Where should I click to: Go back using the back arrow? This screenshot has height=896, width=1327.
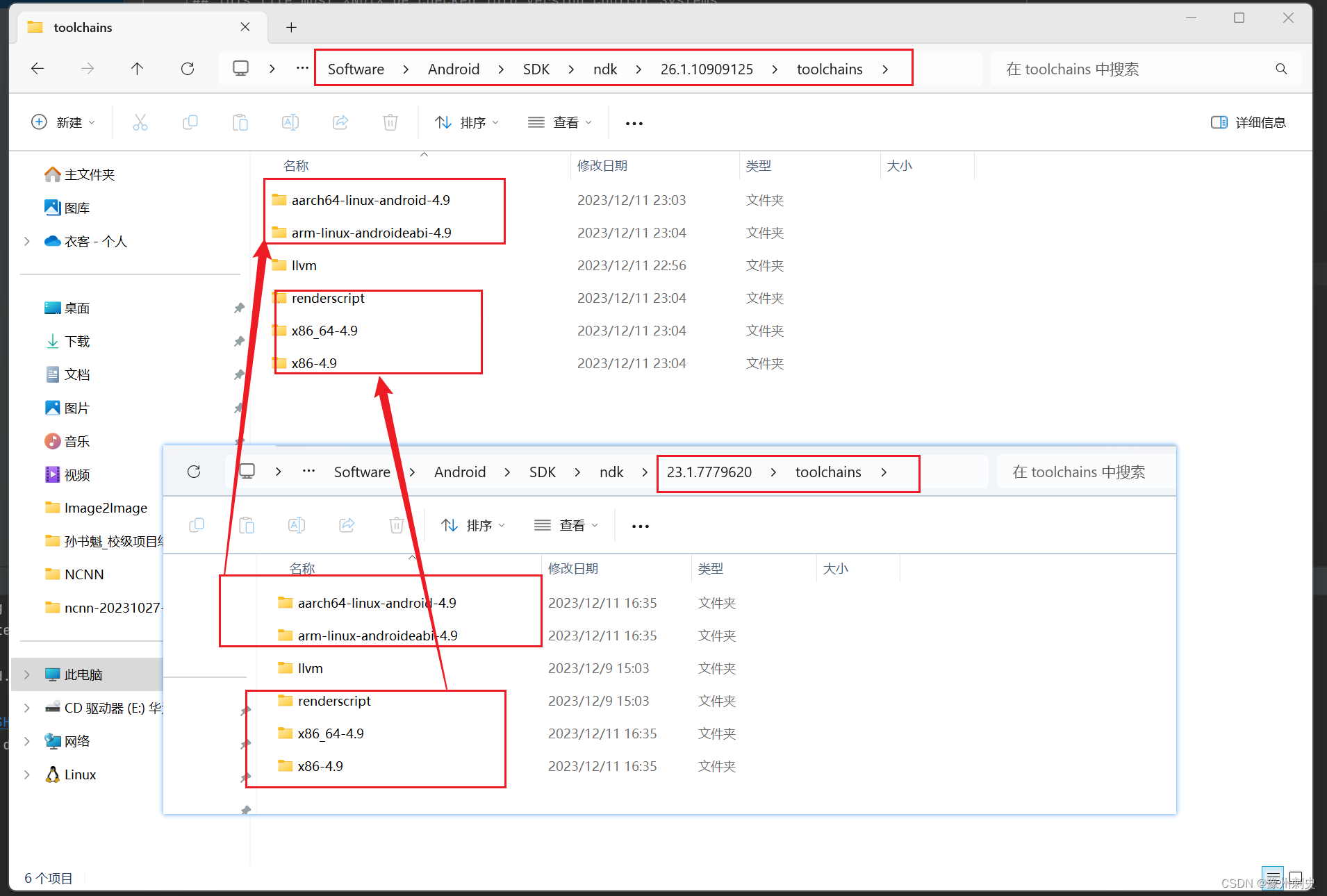coord(38,68)
